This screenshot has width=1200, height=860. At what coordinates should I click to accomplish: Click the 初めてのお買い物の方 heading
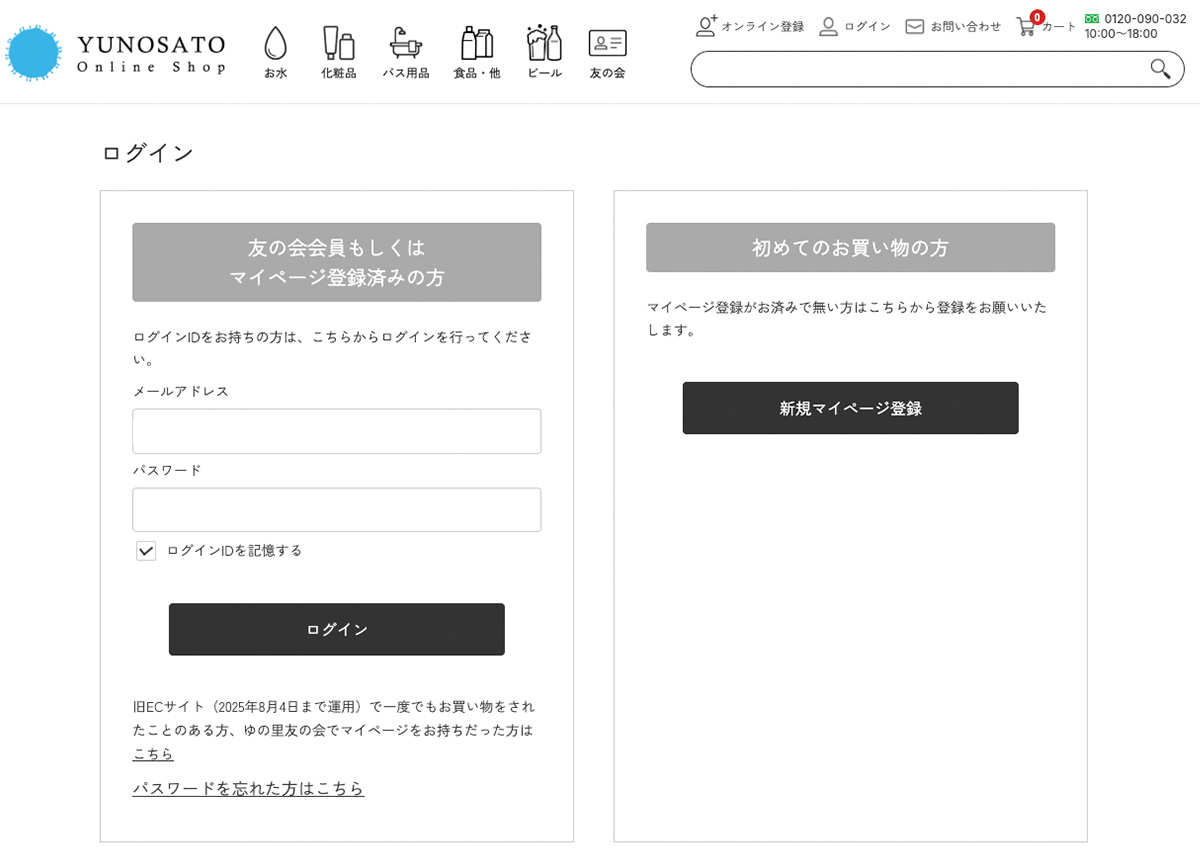pyautogui.click(x=851, y=247)
